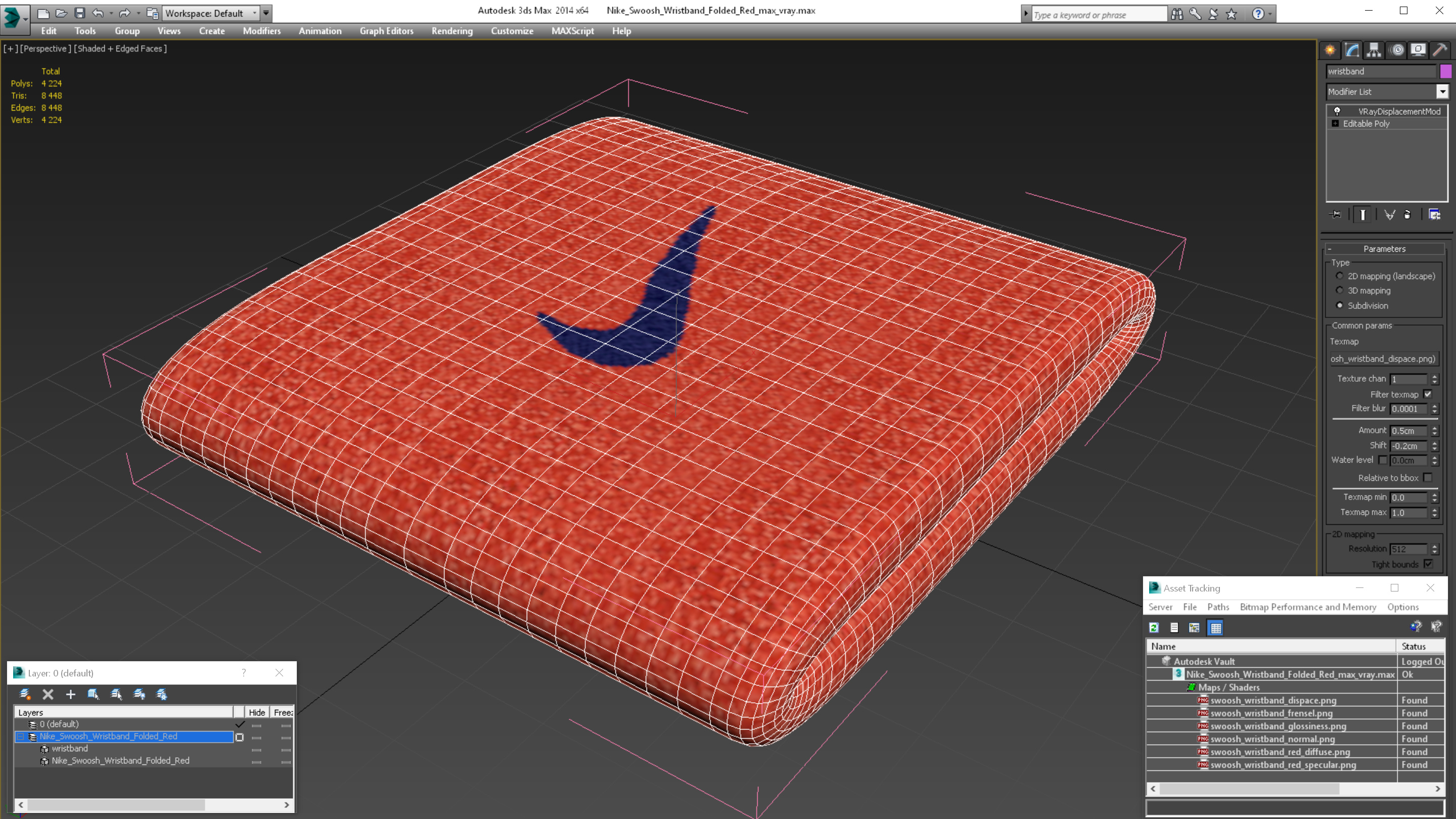Open Bitmap Performance and Memory menu
This screenshot has width=1456, height=819.
click(x=1308, y=607)
